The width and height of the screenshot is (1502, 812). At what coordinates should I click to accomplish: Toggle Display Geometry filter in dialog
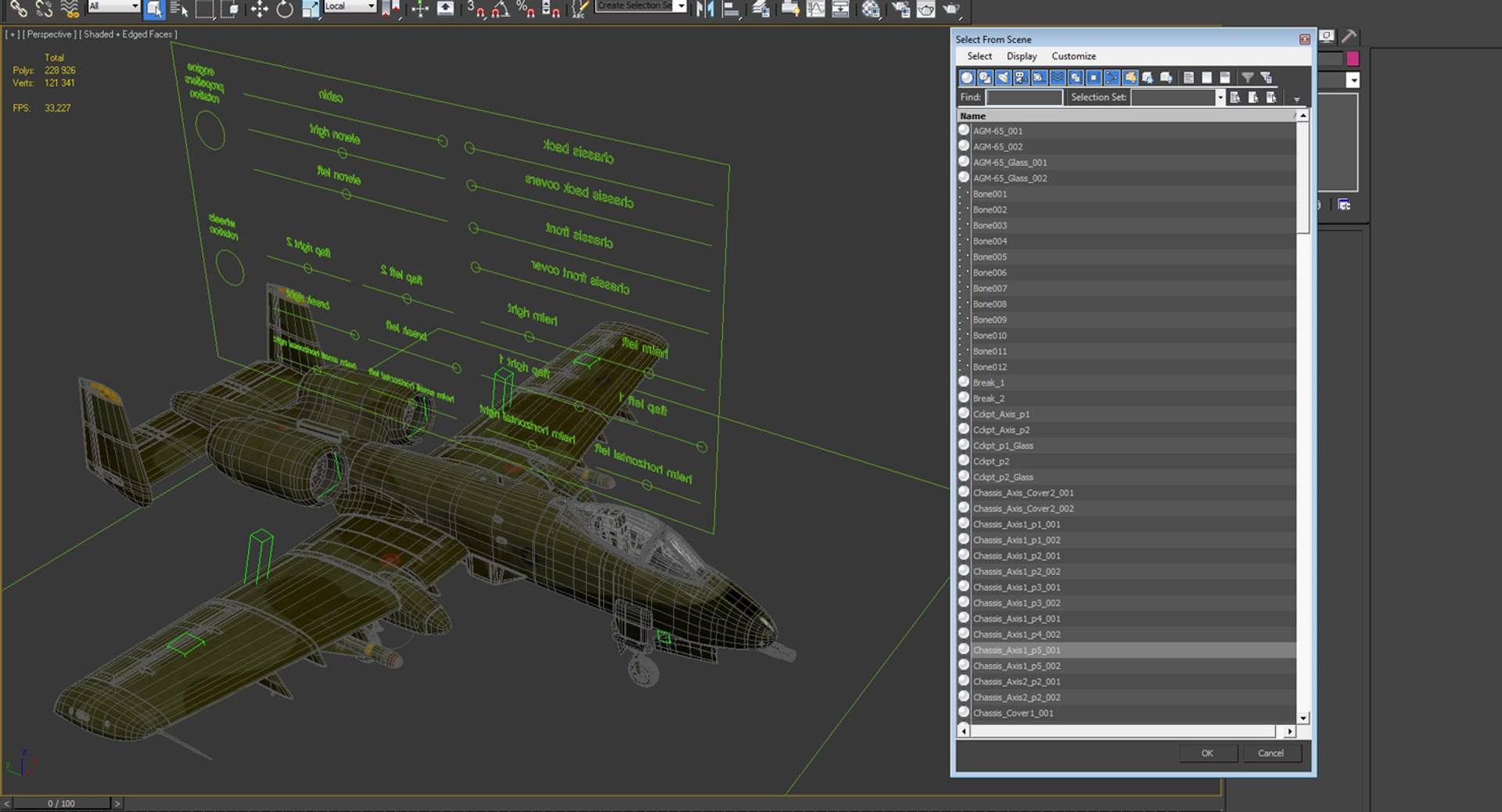[967, 77]
